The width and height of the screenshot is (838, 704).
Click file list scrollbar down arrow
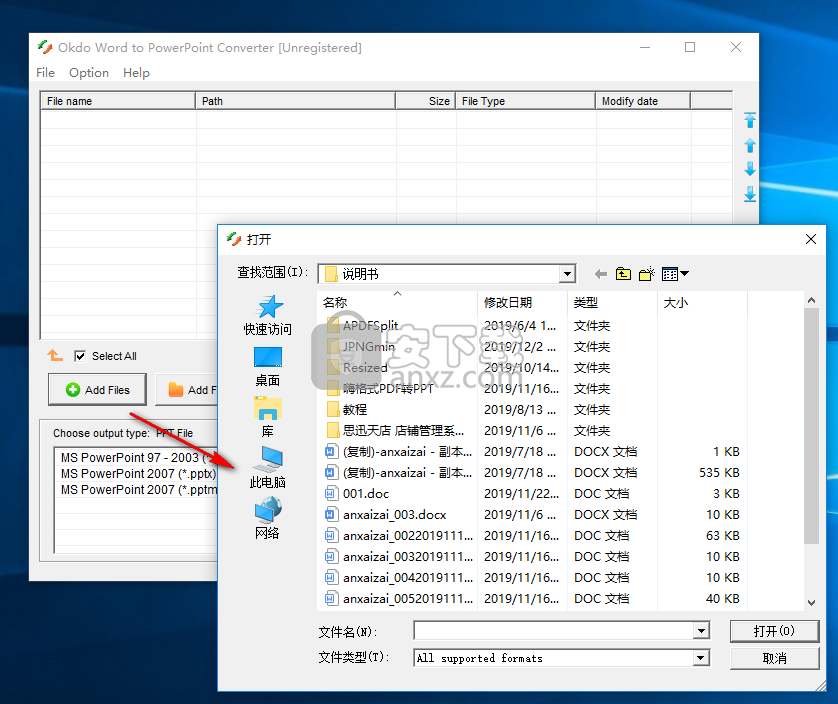pos(811,602)
